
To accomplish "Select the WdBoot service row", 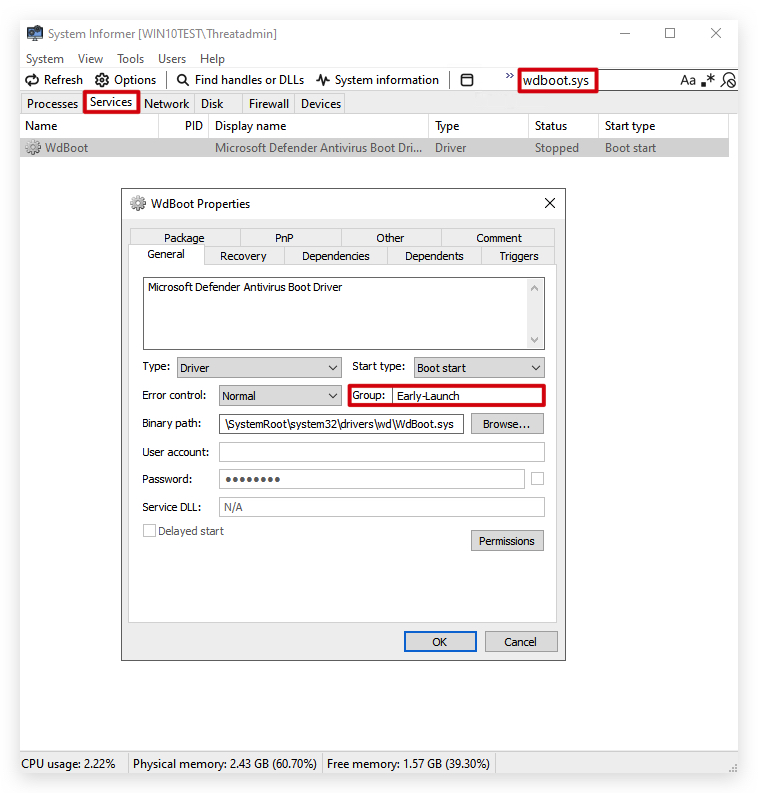I will pyautogui.click(x=375, y=148).
